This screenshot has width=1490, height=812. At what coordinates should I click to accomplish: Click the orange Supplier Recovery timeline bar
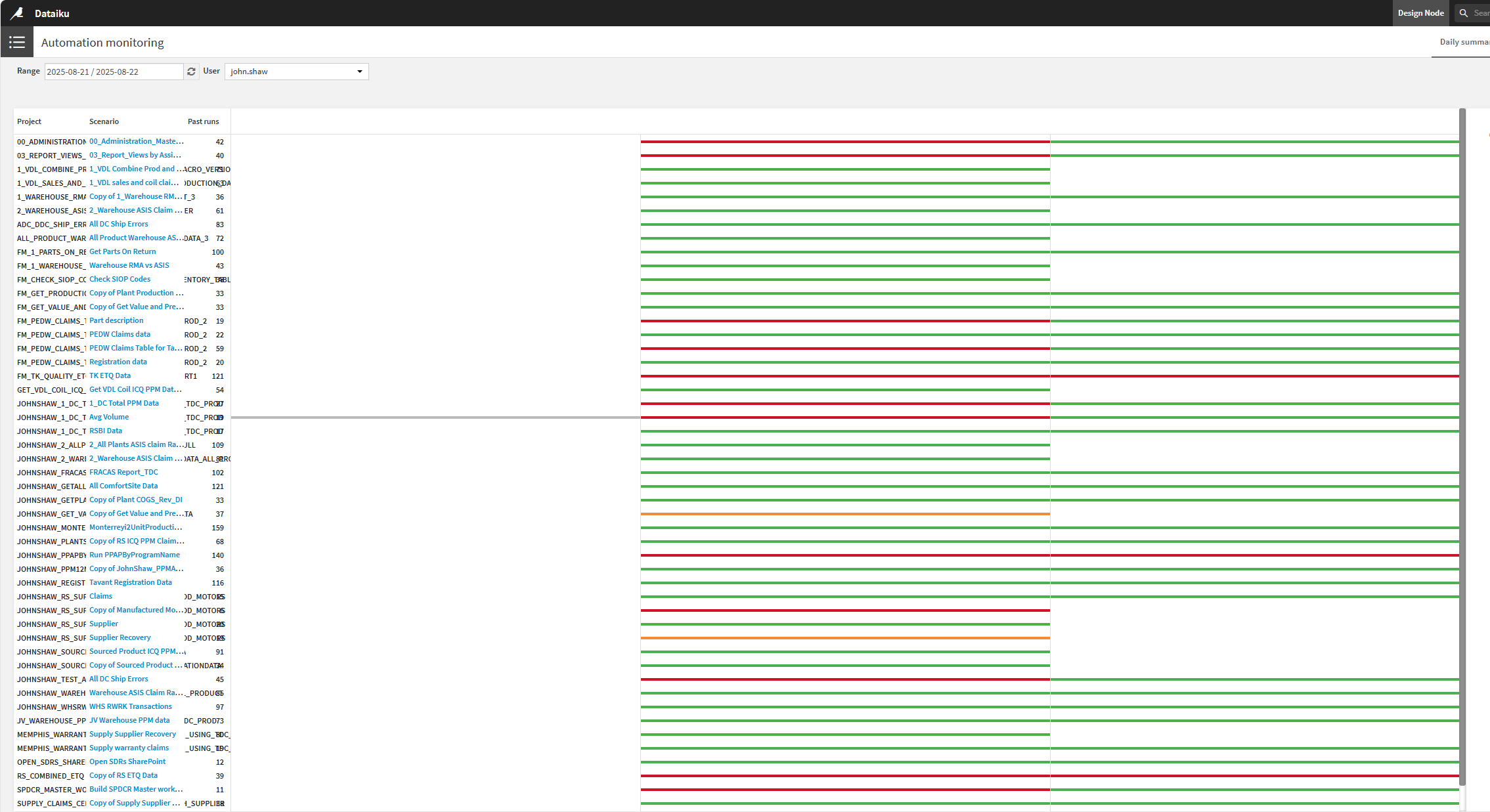pos(845,638)
